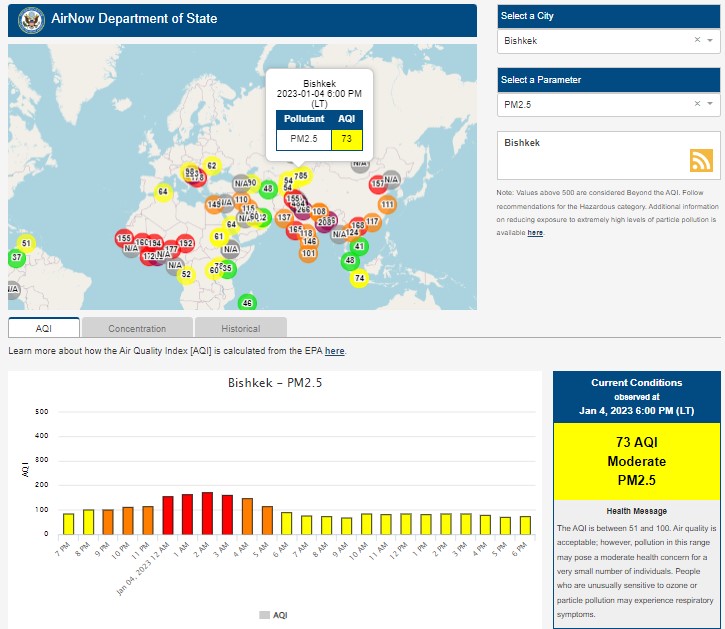
Task: Open the particle pollution exposure 'here' link
Action: [535, 232]
